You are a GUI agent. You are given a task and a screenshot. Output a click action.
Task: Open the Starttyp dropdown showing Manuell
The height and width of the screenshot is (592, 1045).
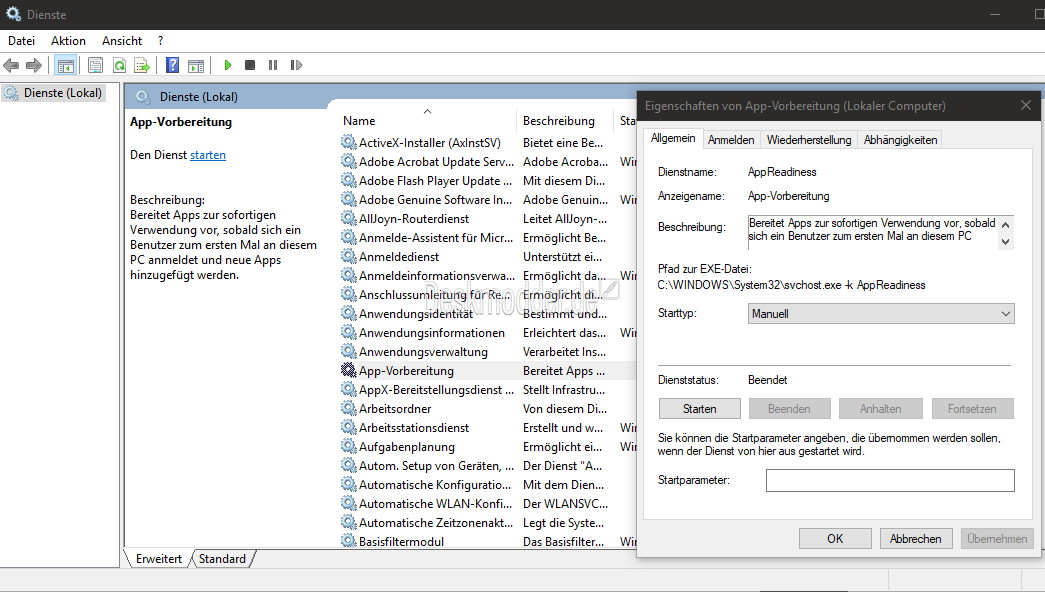tap(881, 313)
